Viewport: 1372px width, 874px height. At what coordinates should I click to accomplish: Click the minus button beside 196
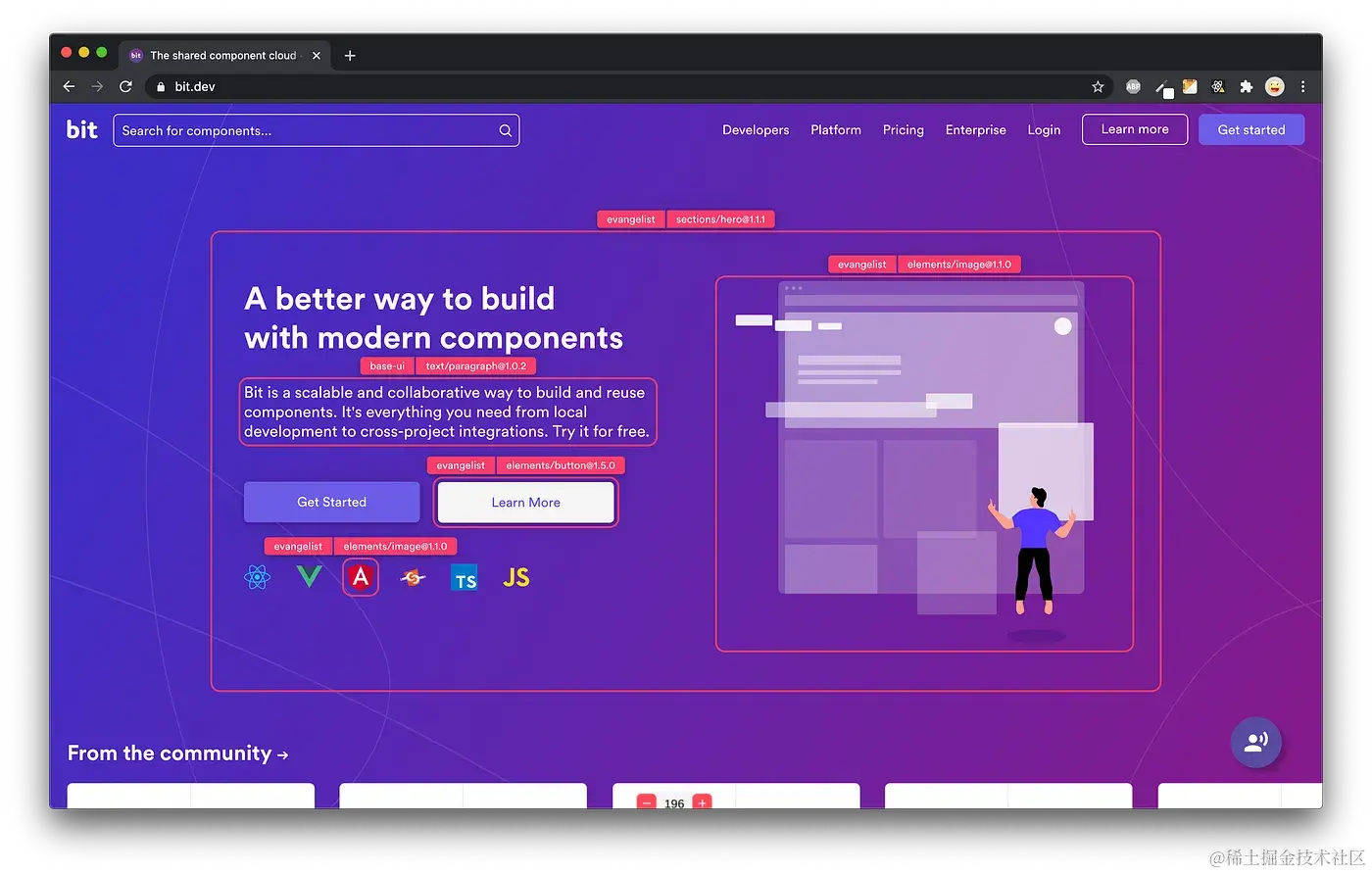point(647,802)
